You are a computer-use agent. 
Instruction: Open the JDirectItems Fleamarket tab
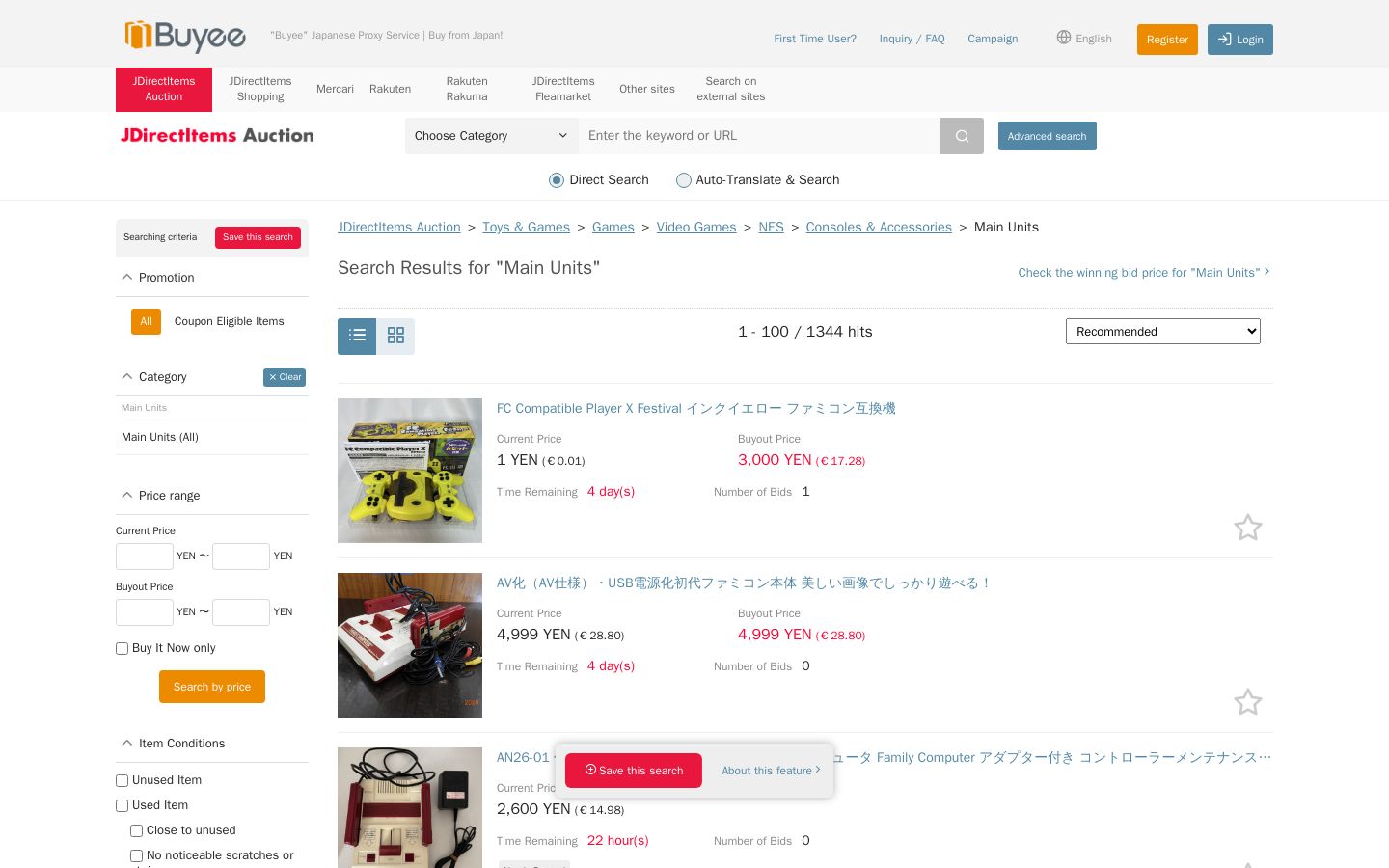(x=563, y=89)
